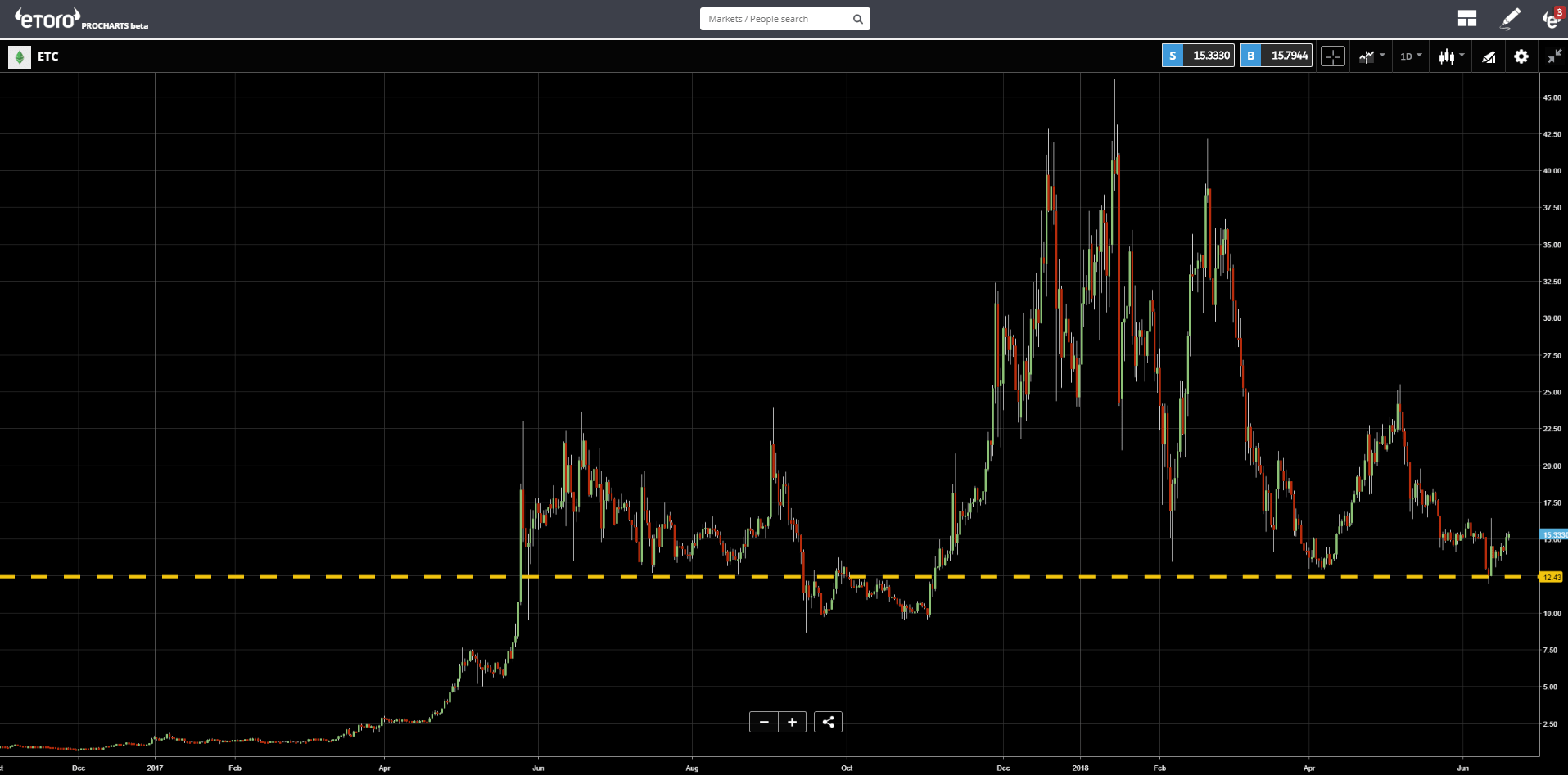Select the ETC instrument logo
Viewport: 1568px width, 775px height.
(x=20, y=56)
